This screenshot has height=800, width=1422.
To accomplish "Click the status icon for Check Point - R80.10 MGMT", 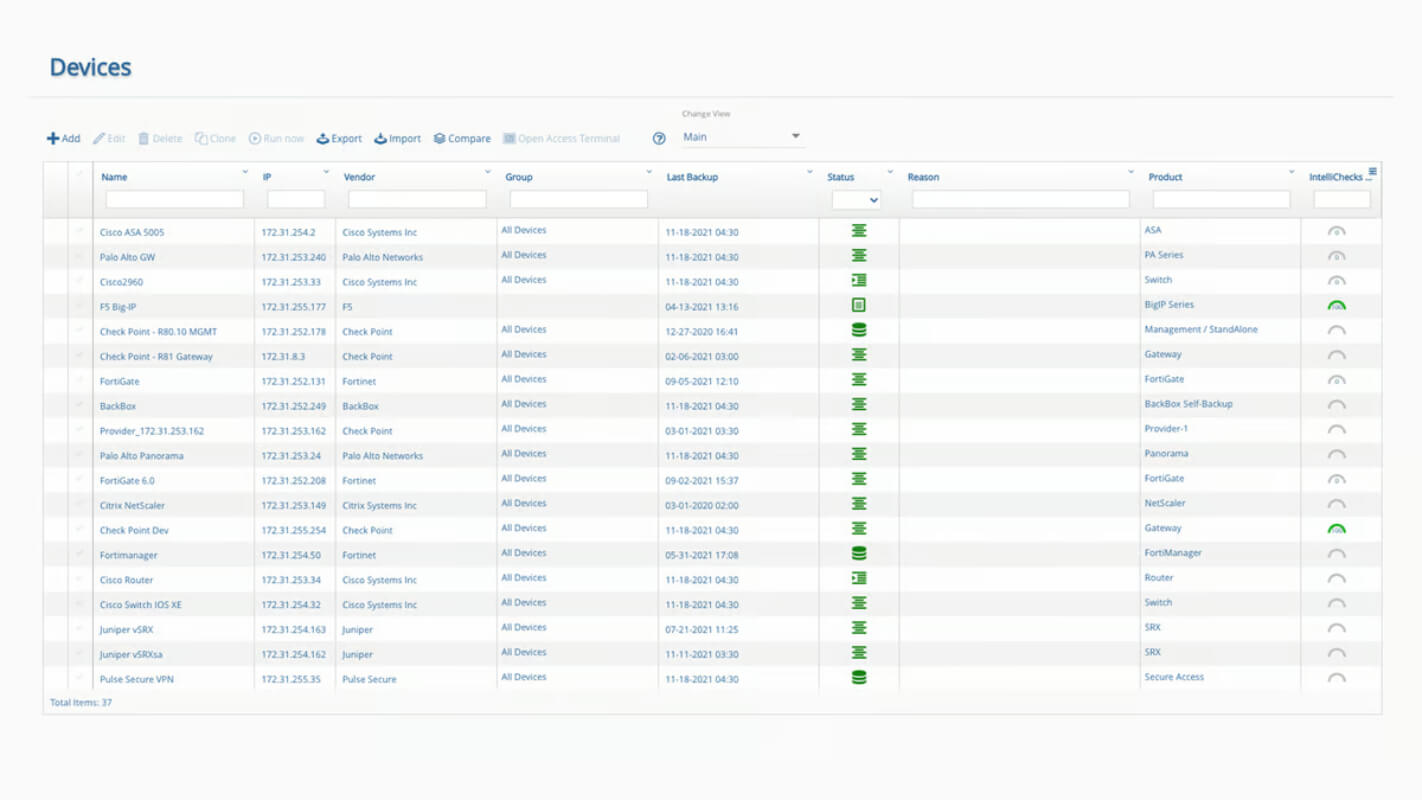I will click(858, 330).
